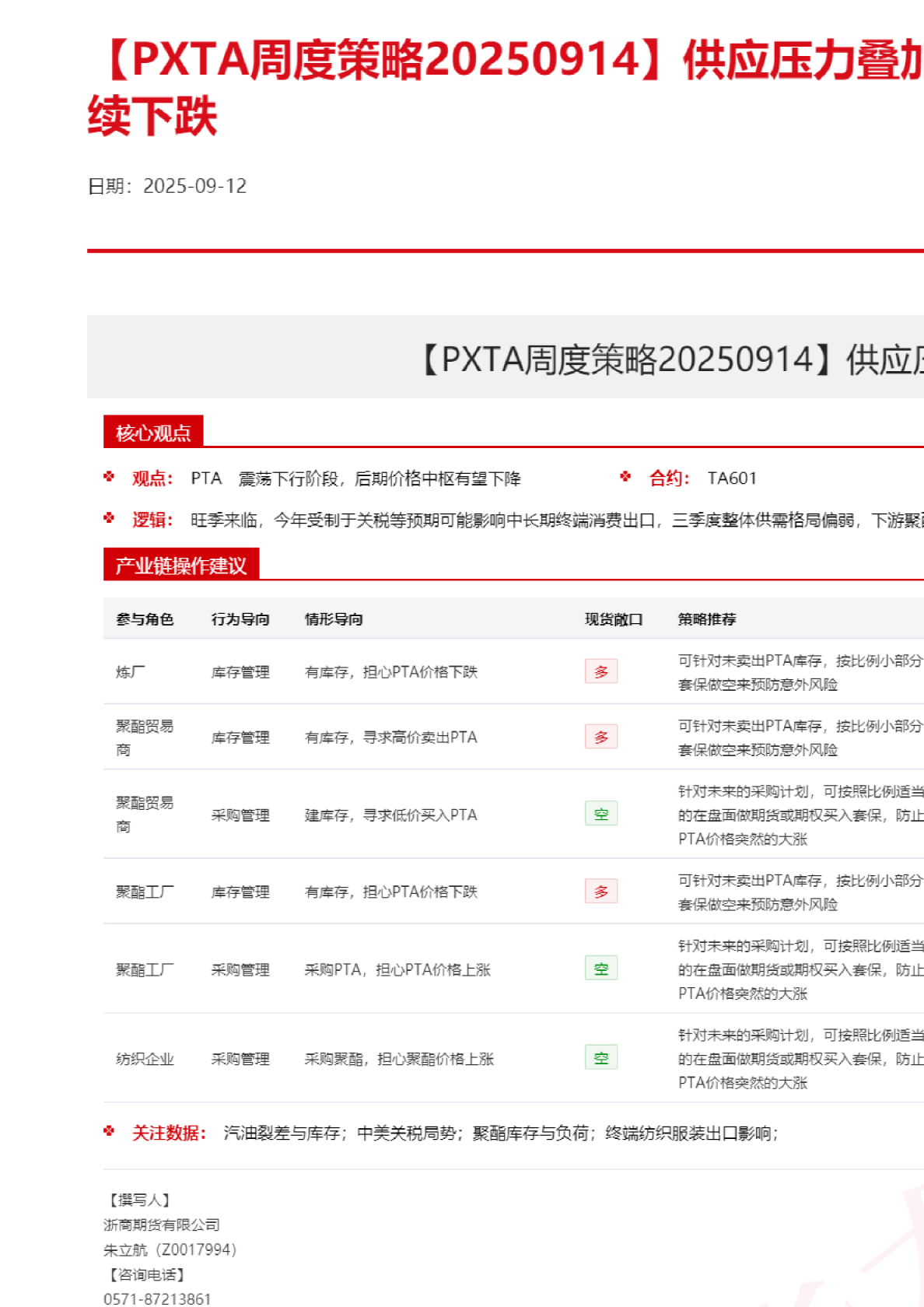Click the 策略推荐 column header
Screen dimensions: 924x1307
pos(706,619)
